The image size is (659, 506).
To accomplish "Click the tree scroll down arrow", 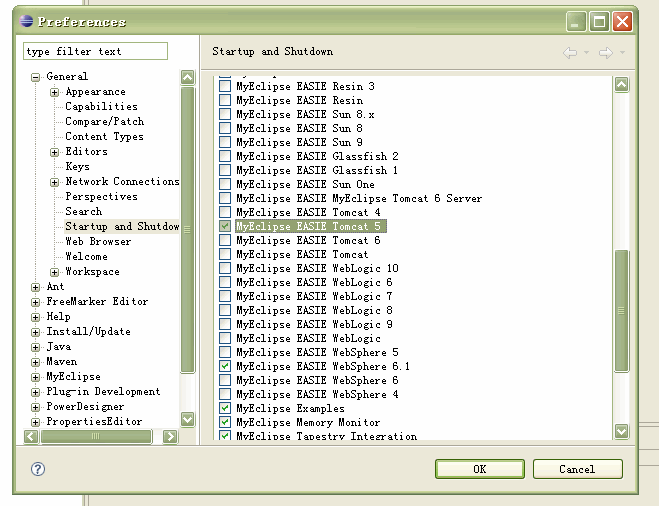I will pos(187,419).
